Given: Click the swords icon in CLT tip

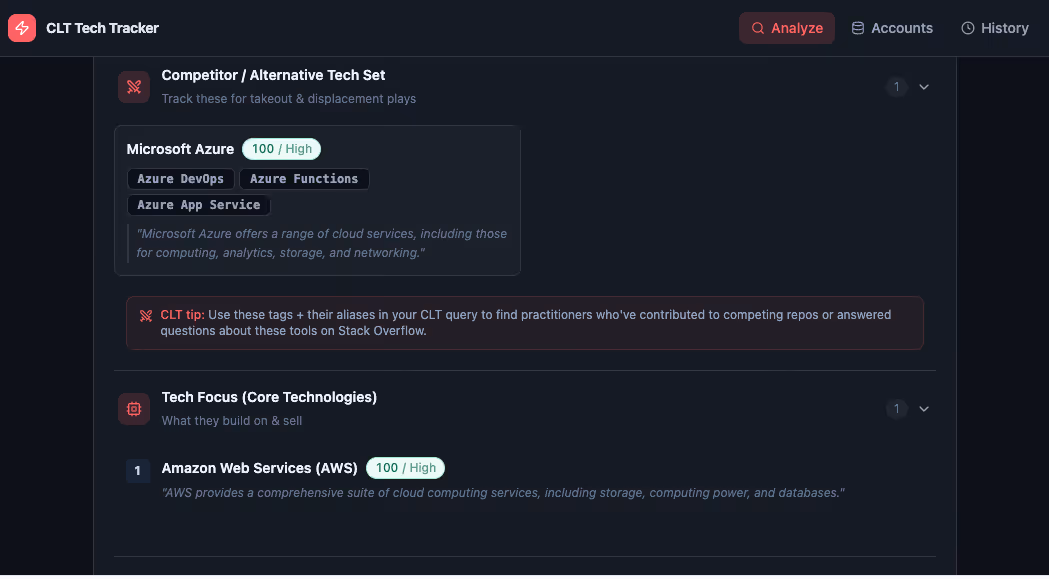Looking at the screenshot, I should pyautogui.click(x=146, y=316).
